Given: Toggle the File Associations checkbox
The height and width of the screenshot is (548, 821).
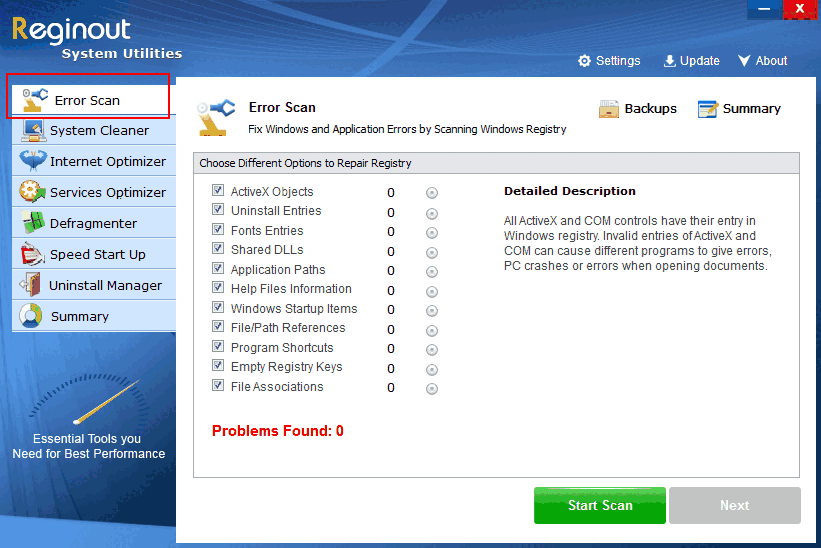Looking at the screenshot, I should pyautogui.click(x=218, y=385).
